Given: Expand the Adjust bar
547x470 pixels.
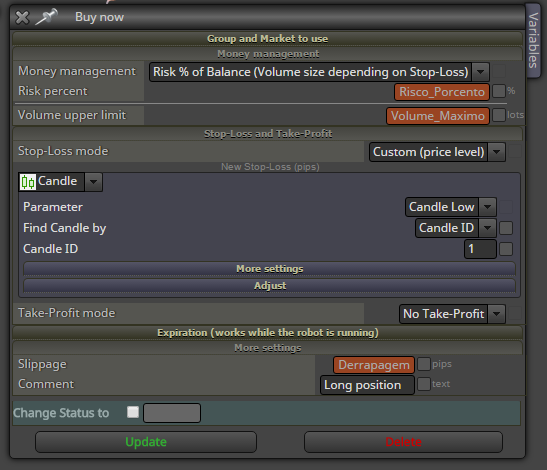Looking at the screenshot, I should tap(269, 285).
